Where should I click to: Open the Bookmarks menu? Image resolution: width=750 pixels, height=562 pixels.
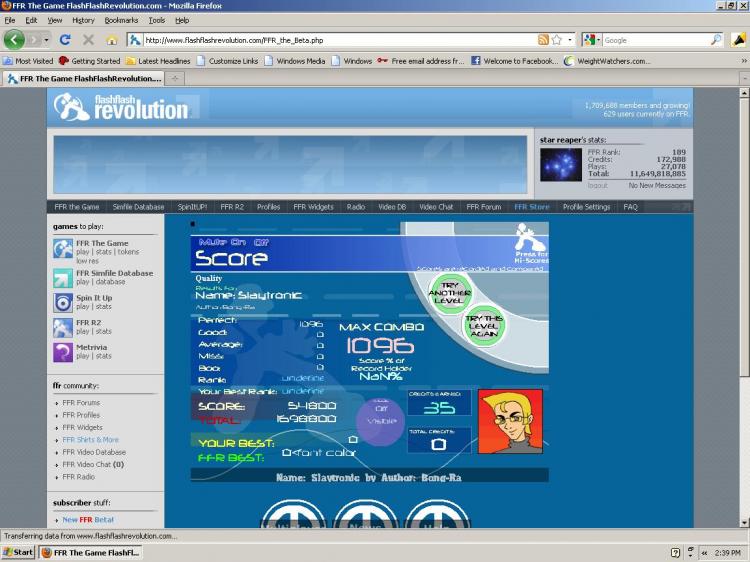click(121, 20)
